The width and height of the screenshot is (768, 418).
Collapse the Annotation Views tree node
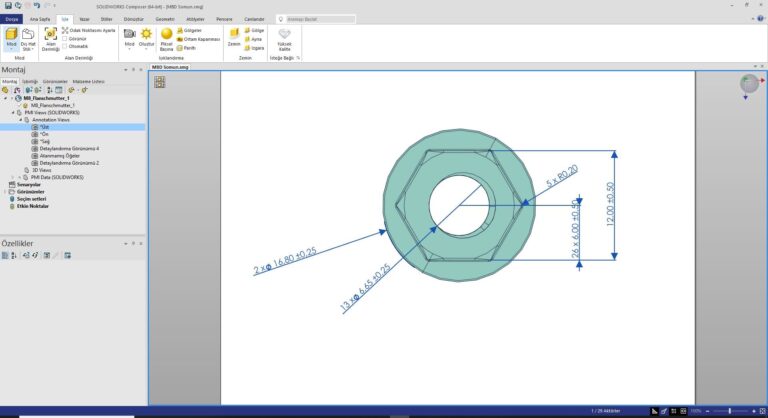(x=20, y=120)
